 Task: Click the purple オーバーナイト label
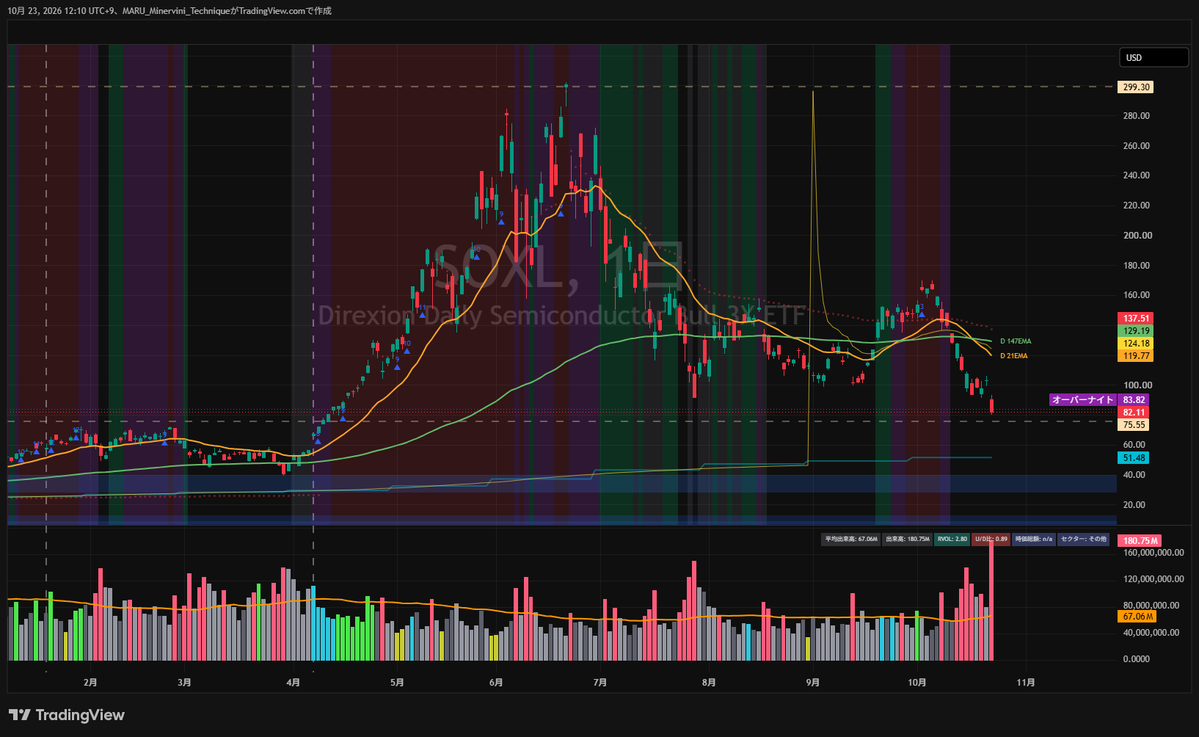[1083, 400]
